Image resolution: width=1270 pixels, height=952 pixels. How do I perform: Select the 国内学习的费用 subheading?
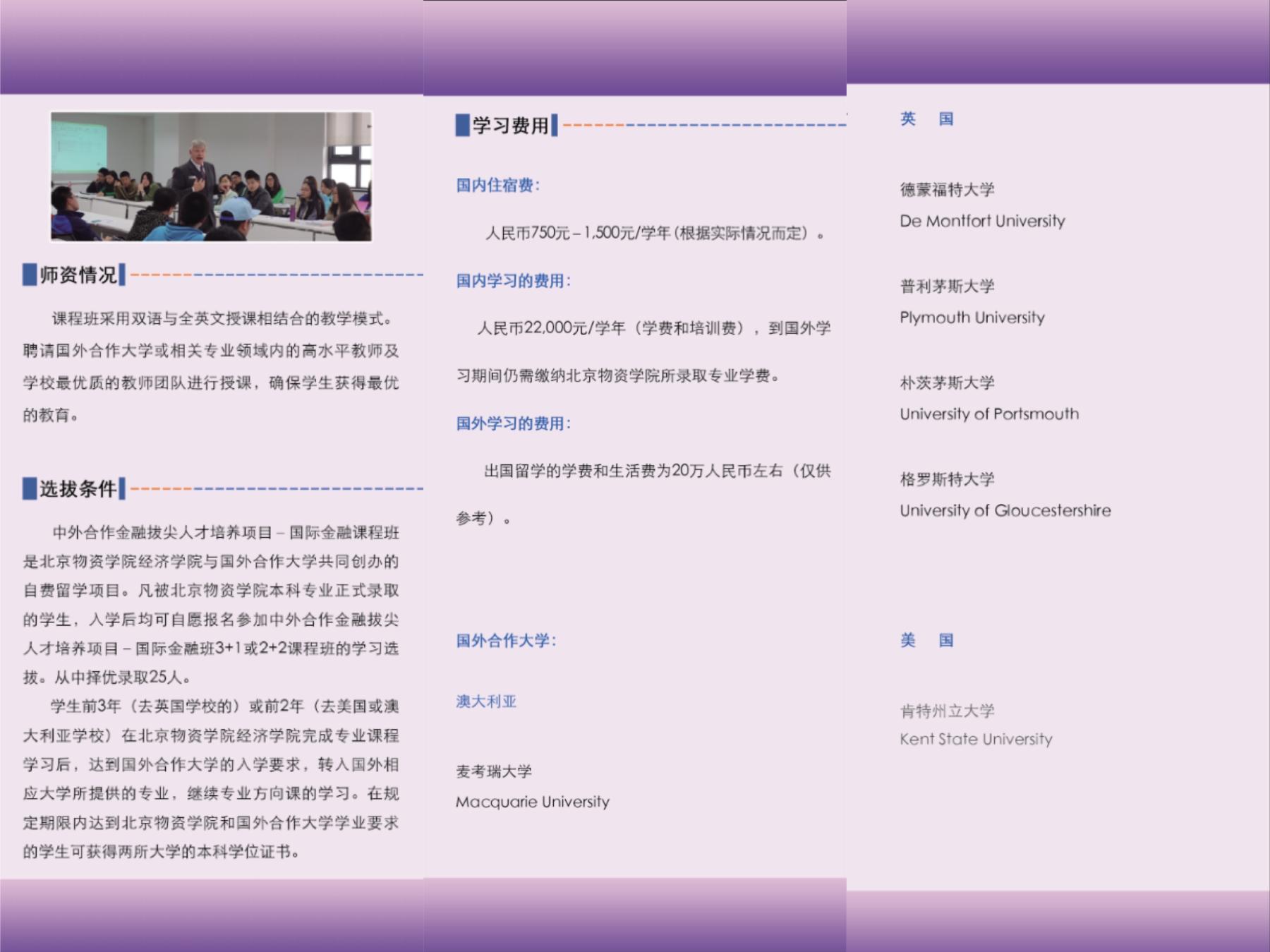click(x=513, y=281)
